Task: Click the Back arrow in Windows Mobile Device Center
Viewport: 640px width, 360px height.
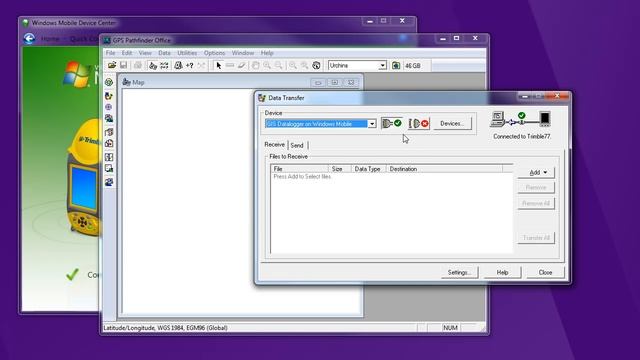Action: coord(29,39)
